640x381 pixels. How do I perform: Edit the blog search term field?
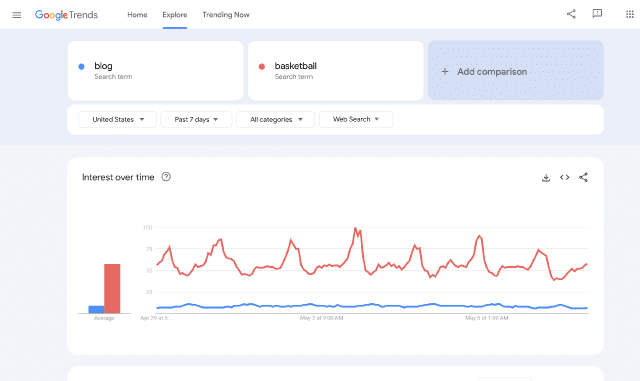[156, 70]
